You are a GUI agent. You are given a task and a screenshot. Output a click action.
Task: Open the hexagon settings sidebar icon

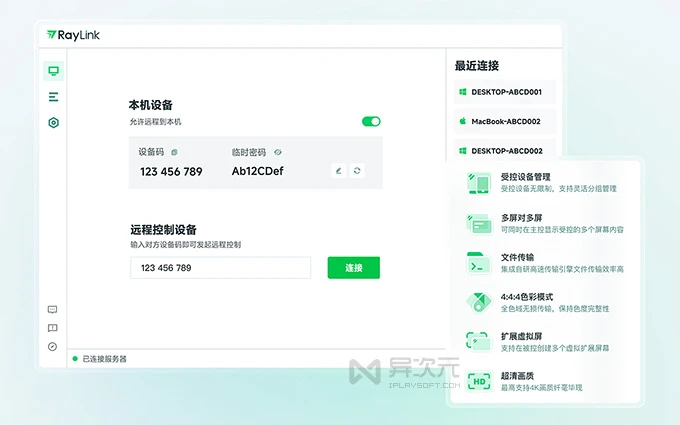(53, 123)
